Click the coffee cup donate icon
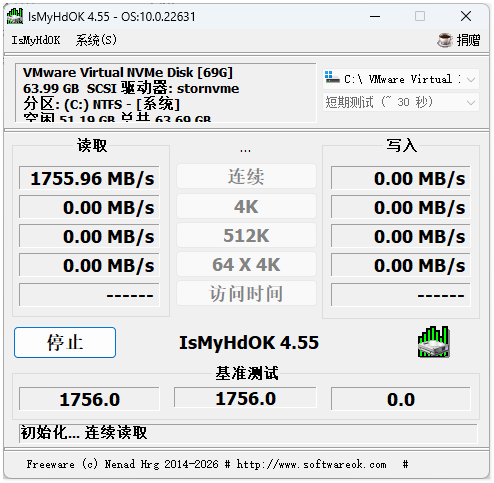 pyautogui.click(x=445, y=40)
